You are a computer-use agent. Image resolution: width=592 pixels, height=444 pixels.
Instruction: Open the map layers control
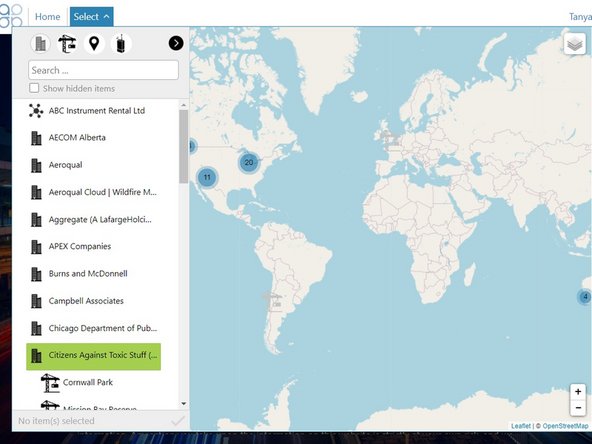click(x=575, y=44)
